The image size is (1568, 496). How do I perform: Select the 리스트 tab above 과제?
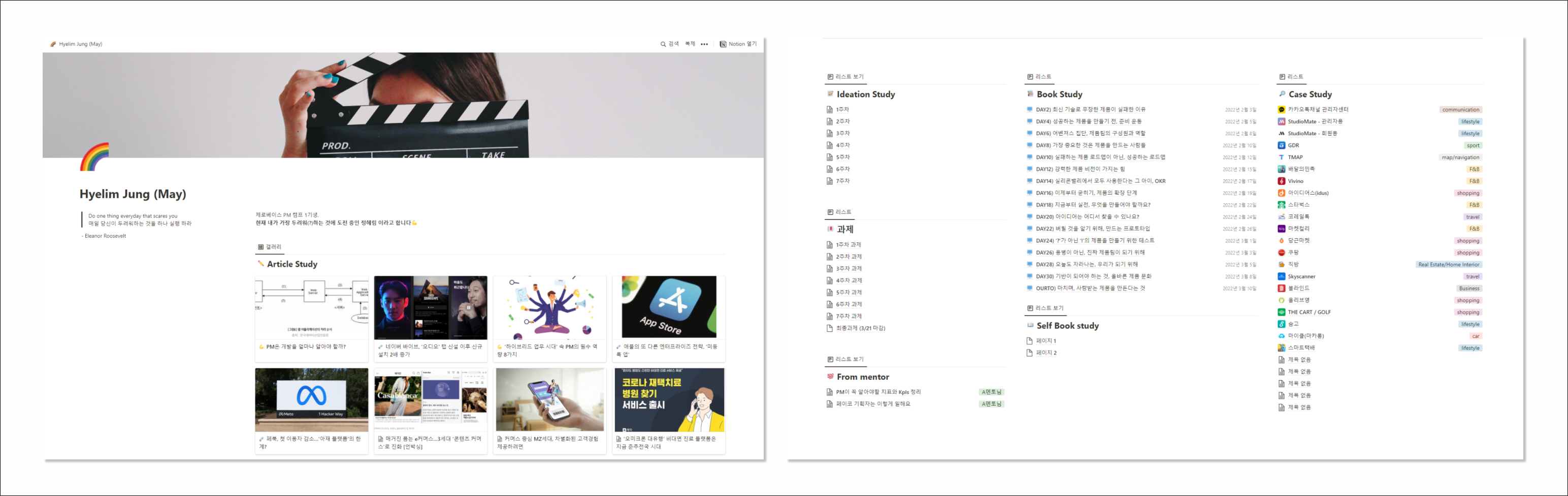coord(839,212)
